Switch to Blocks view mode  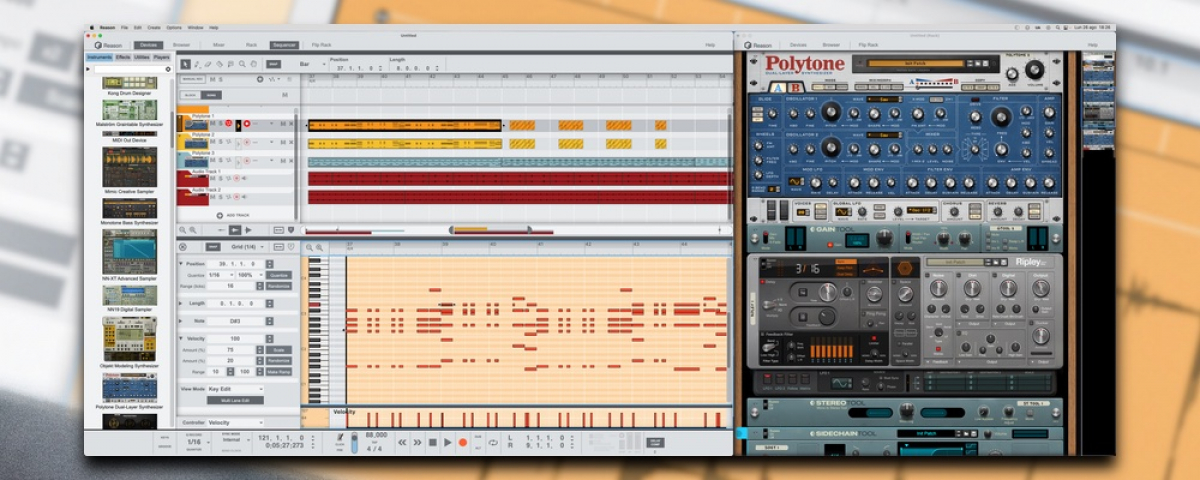click(x=190, y=95)
